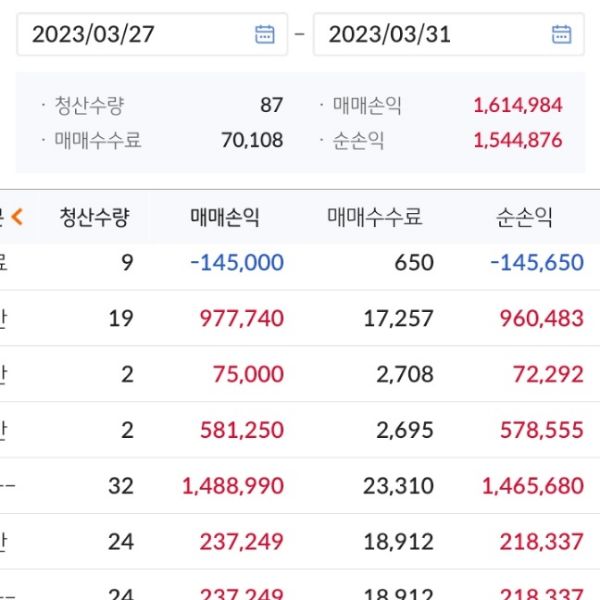Sort by 순손익 column header
Image resolution: width=600 pixels, height=600 pixels.
pos(524,216)
